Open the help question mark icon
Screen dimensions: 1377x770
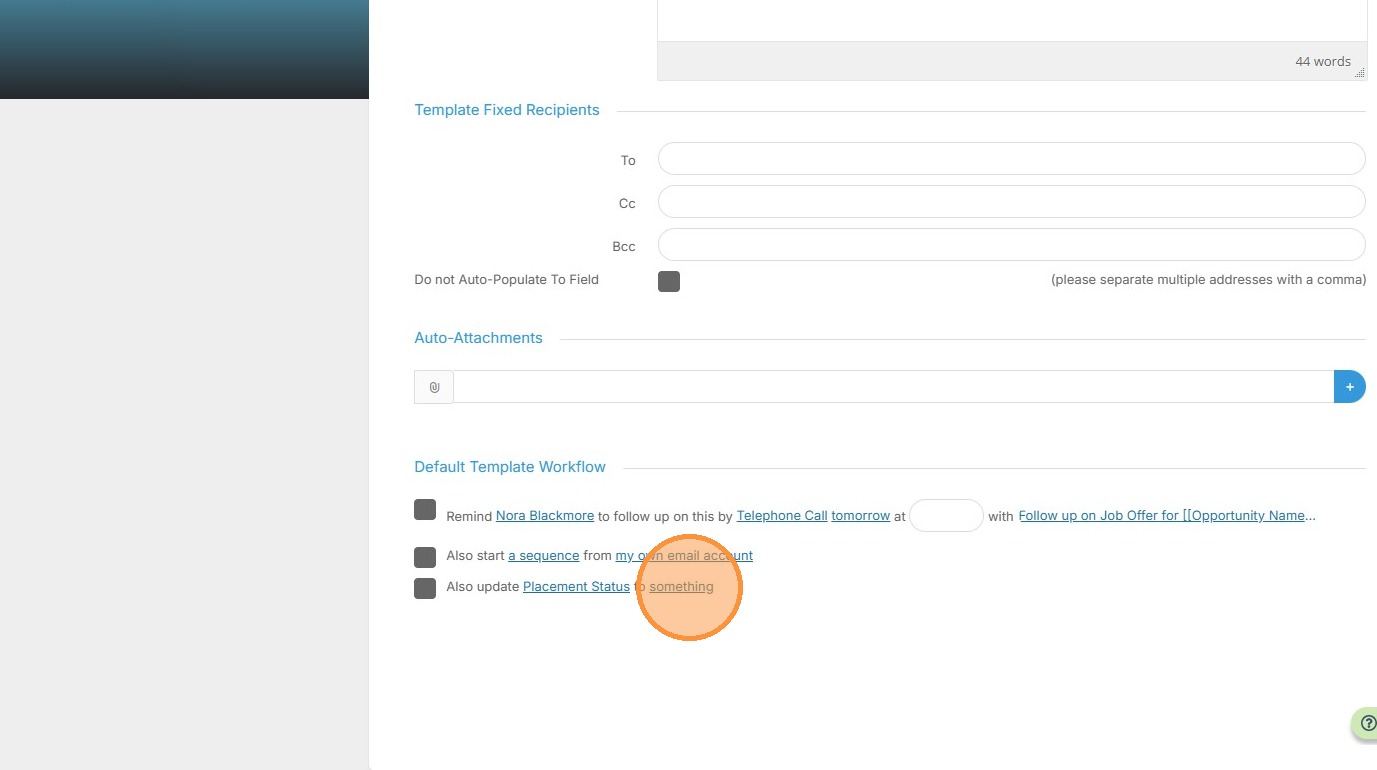click(1367, 723)
